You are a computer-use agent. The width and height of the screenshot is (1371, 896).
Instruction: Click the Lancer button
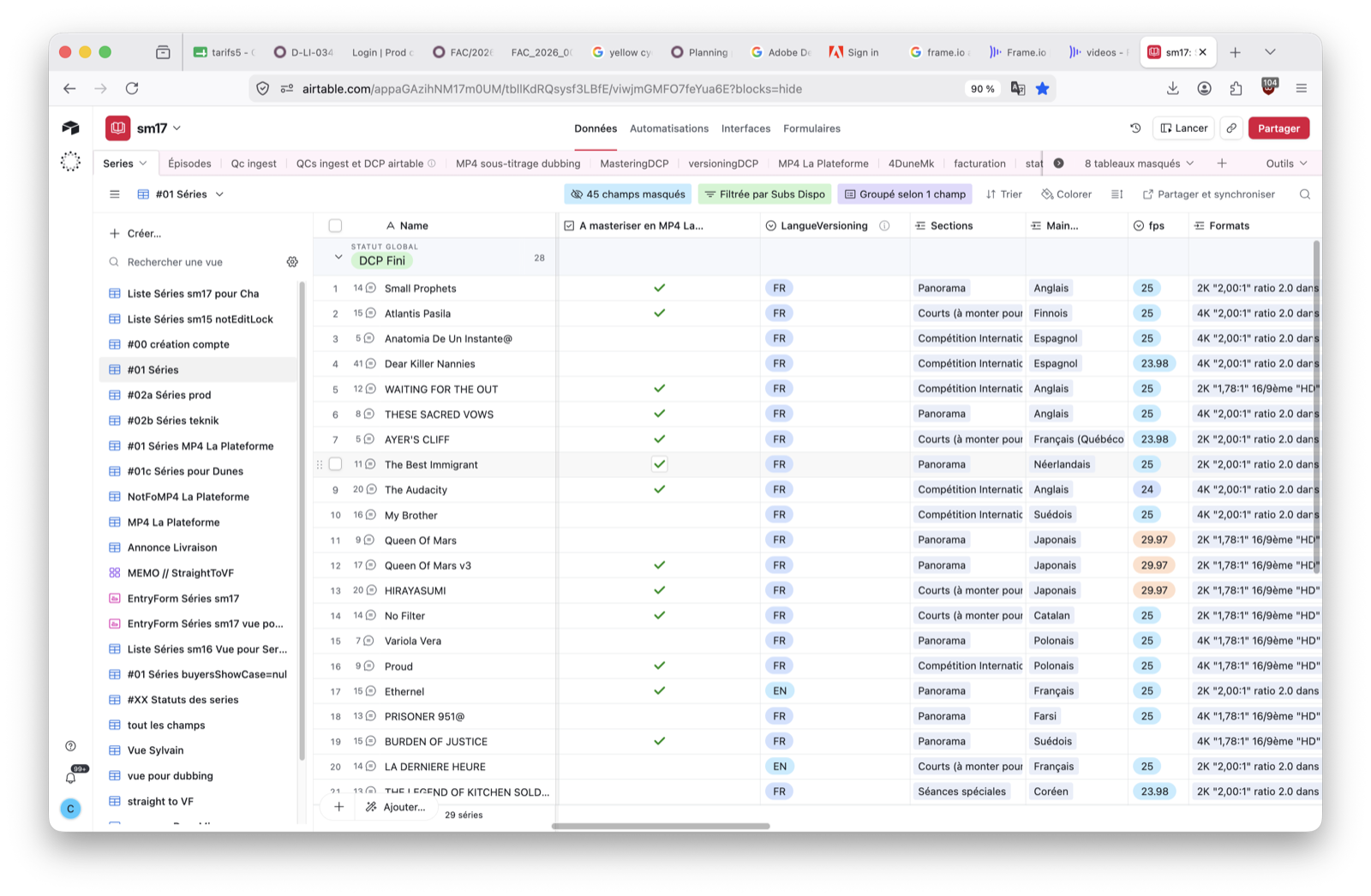(x=1183, y=128)
